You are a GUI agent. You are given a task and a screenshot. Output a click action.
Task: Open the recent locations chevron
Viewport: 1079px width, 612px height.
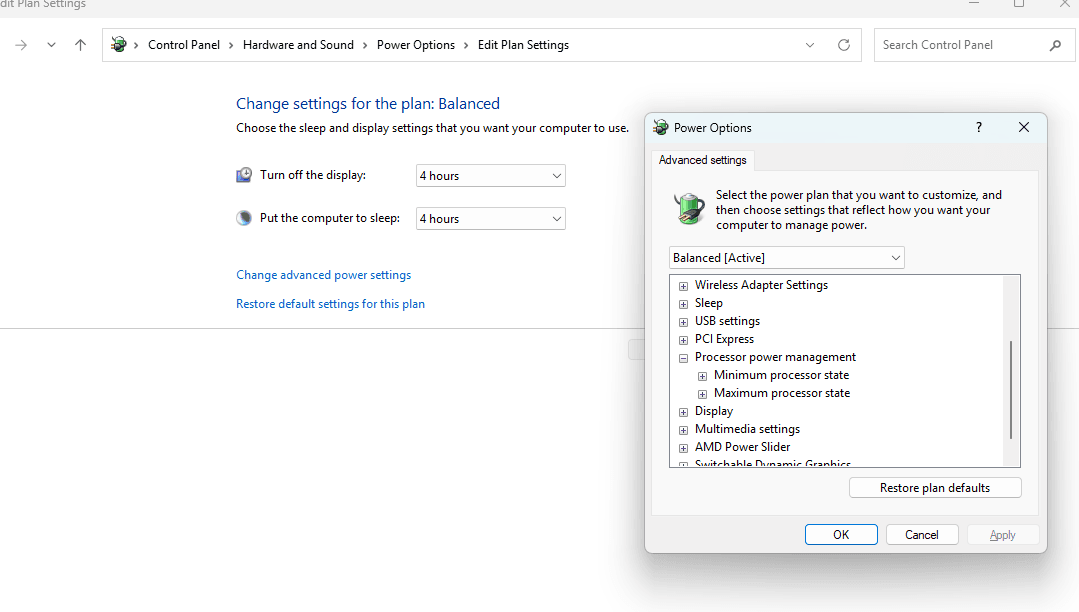tap(51, 45)
